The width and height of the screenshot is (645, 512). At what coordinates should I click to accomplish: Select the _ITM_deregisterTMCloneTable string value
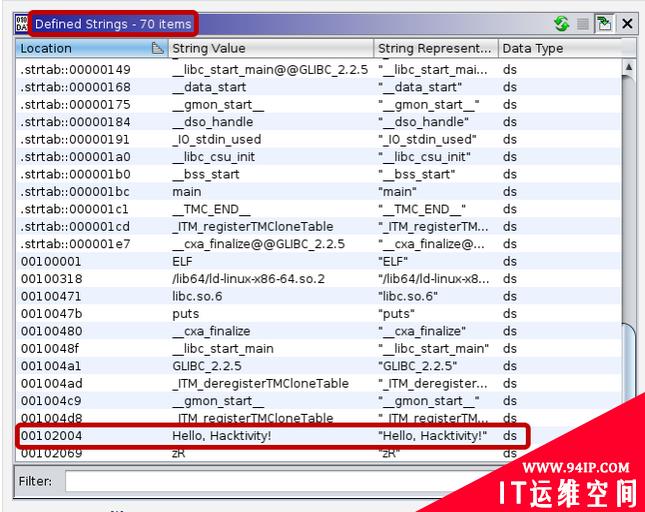[x=260, y=383]
